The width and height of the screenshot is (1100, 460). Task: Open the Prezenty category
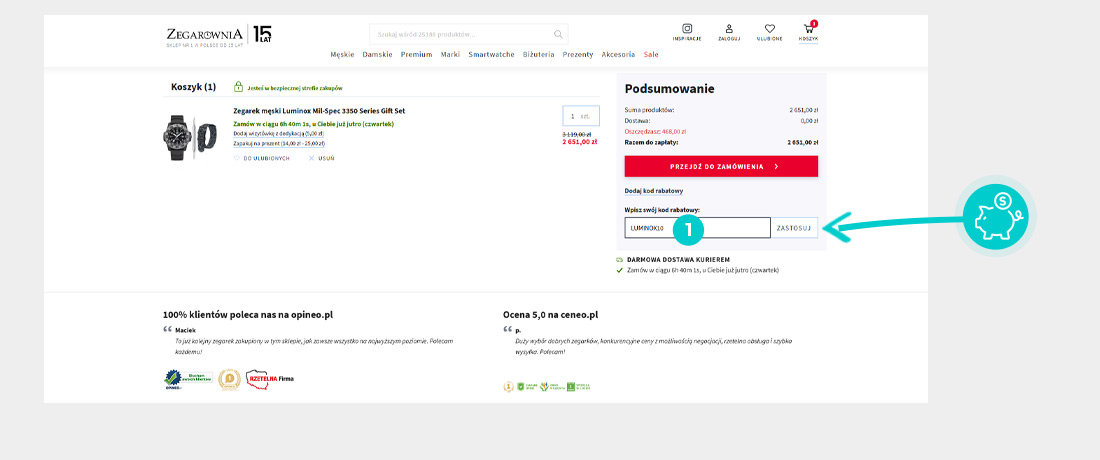578,55
